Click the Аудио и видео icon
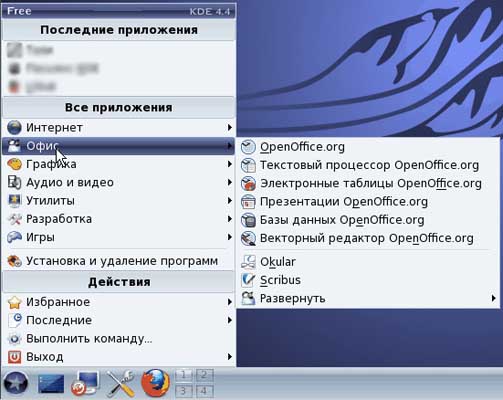The height and width of the screenshot is (400, 503). 14,182
